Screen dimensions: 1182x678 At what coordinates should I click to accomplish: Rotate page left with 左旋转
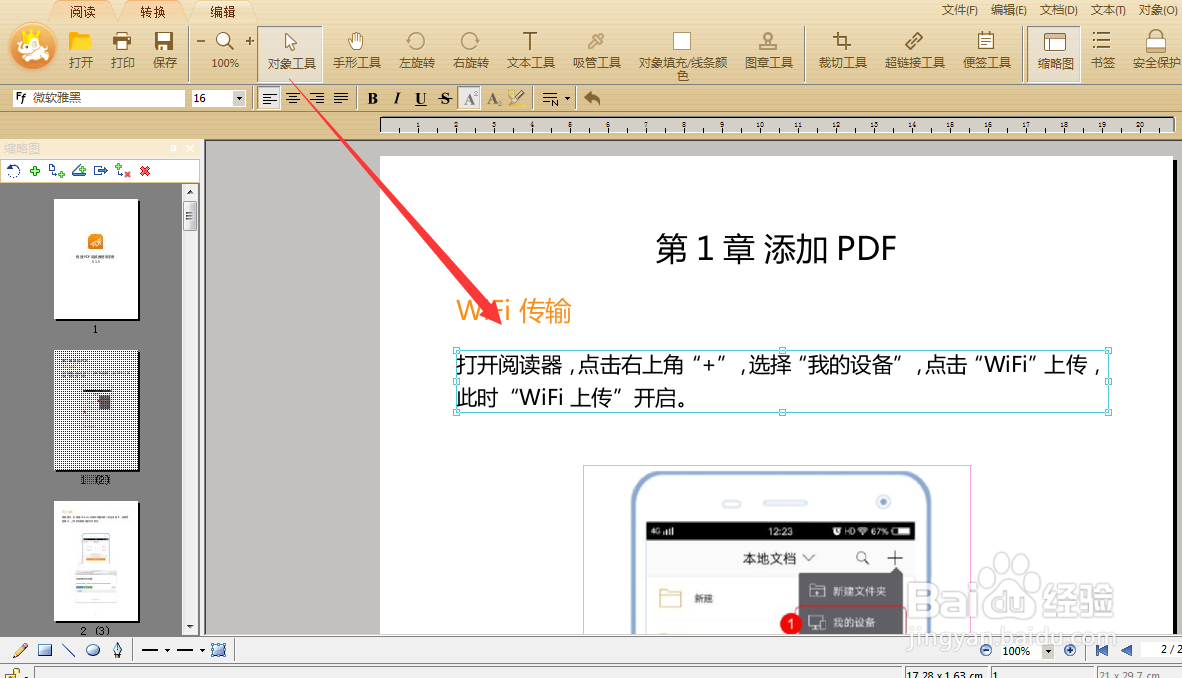tap(416, 51)
